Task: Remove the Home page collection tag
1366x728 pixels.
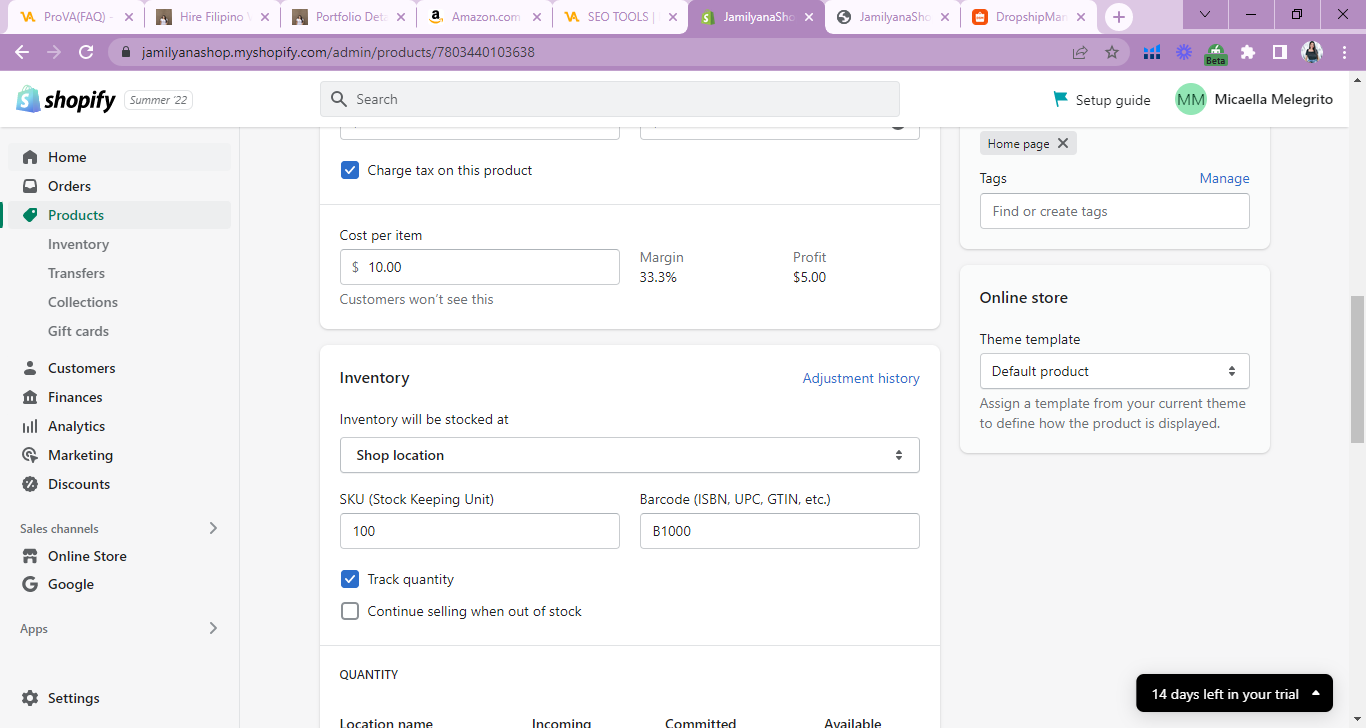Action: [x=1063, y=143]
